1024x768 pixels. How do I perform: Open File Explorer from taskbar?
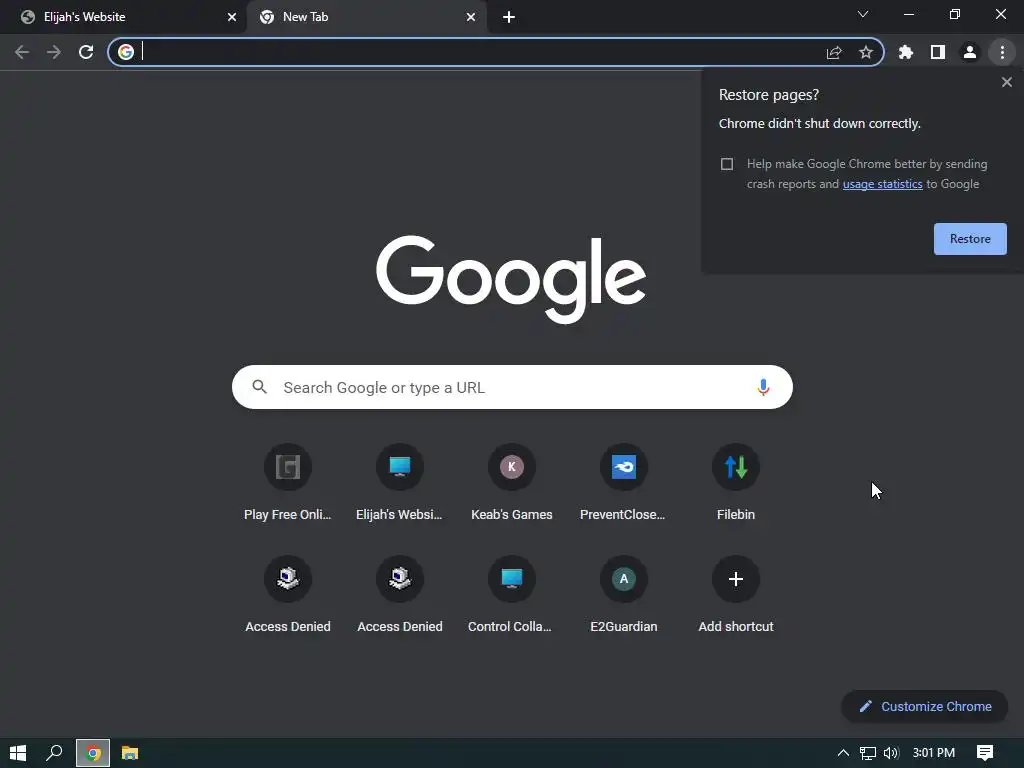point(130,753)
